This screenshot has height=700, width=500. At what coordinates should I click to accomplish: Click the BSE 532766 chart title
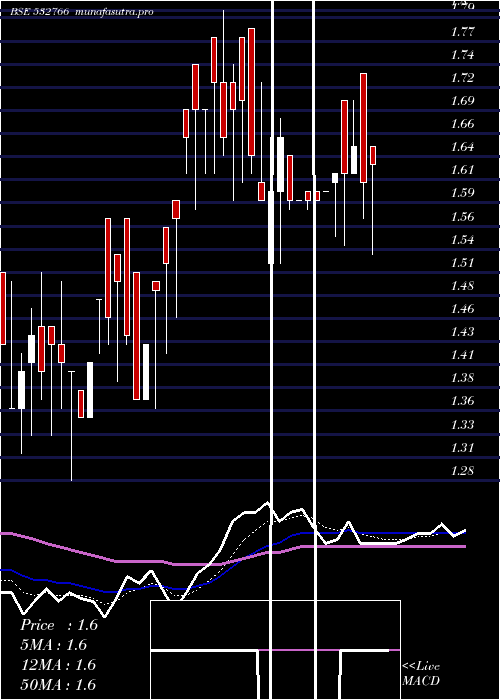pyautogui.click(x=39, y=12)
